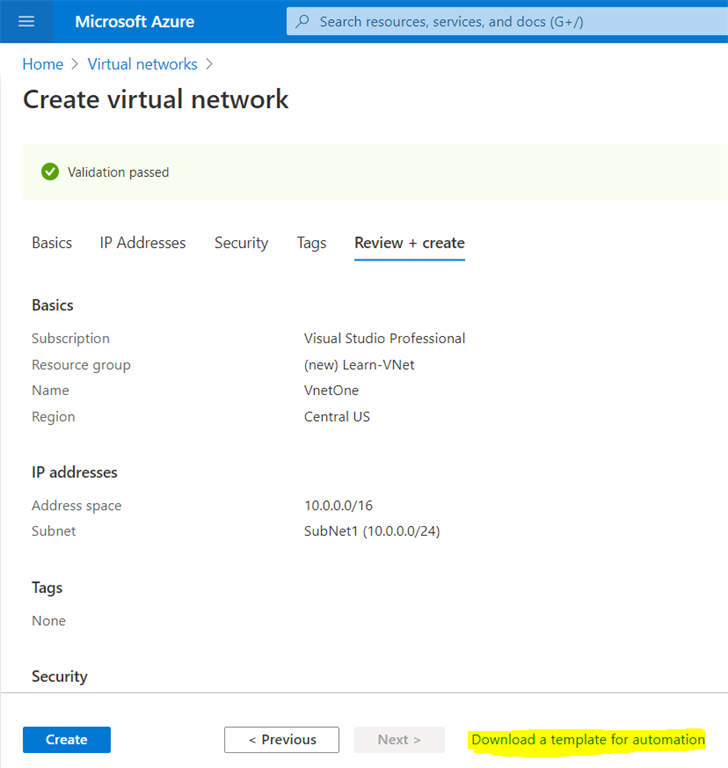This screenshot has height=768, width=728.
Task: Click the Subscription label
Action: (71, 338)
